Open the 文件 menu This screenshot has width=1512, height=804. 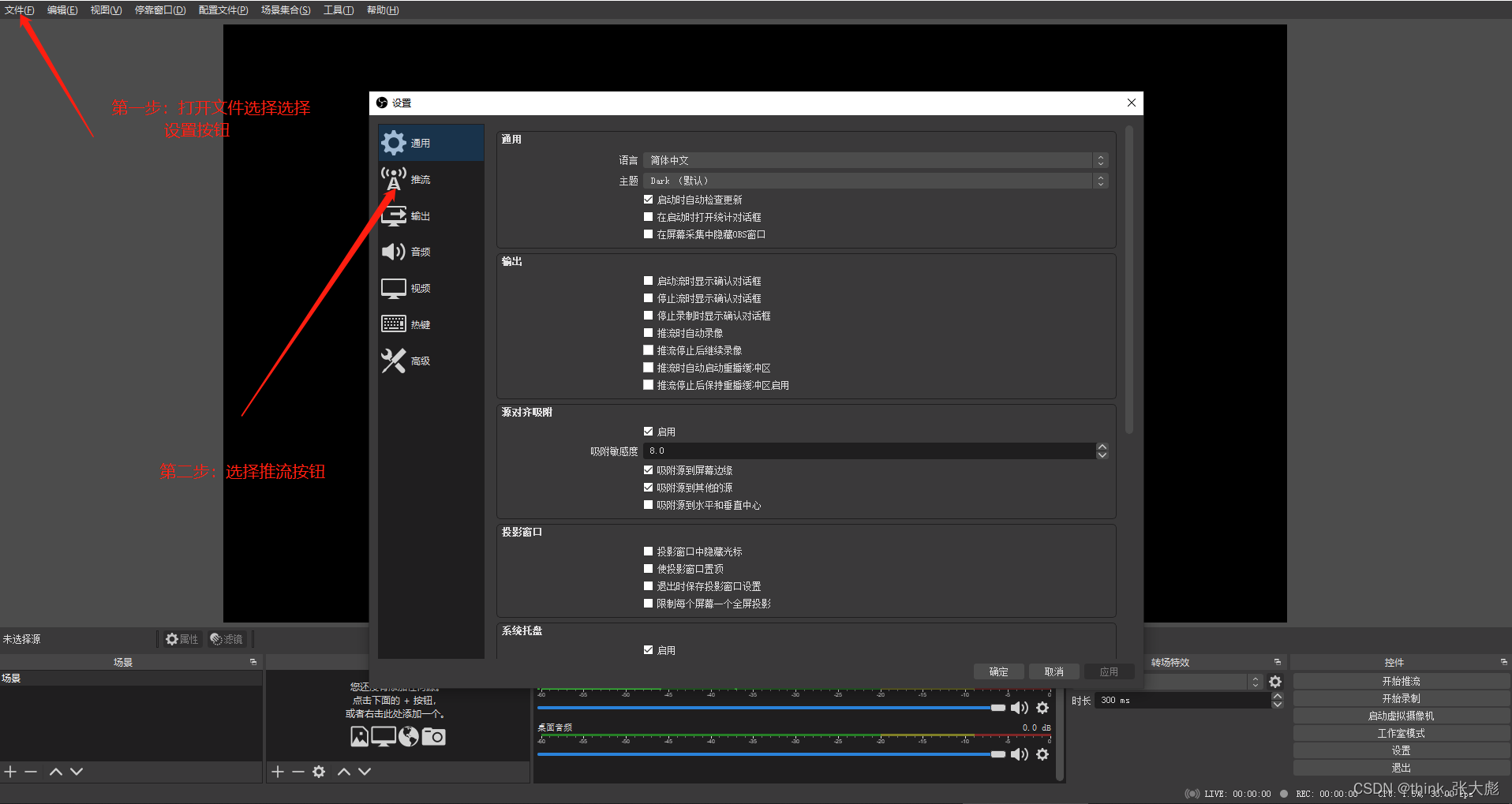tap(20, 10)
